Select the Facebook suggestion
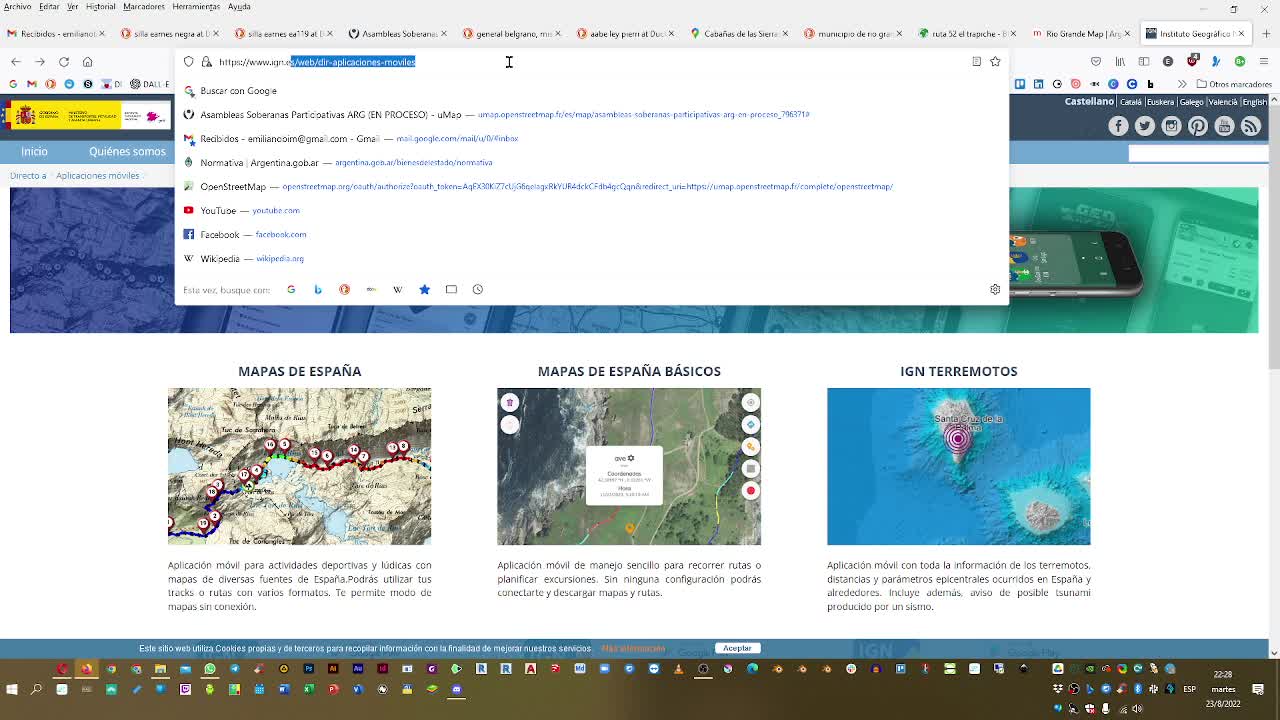1280x720 pixels. click(590, 235)
